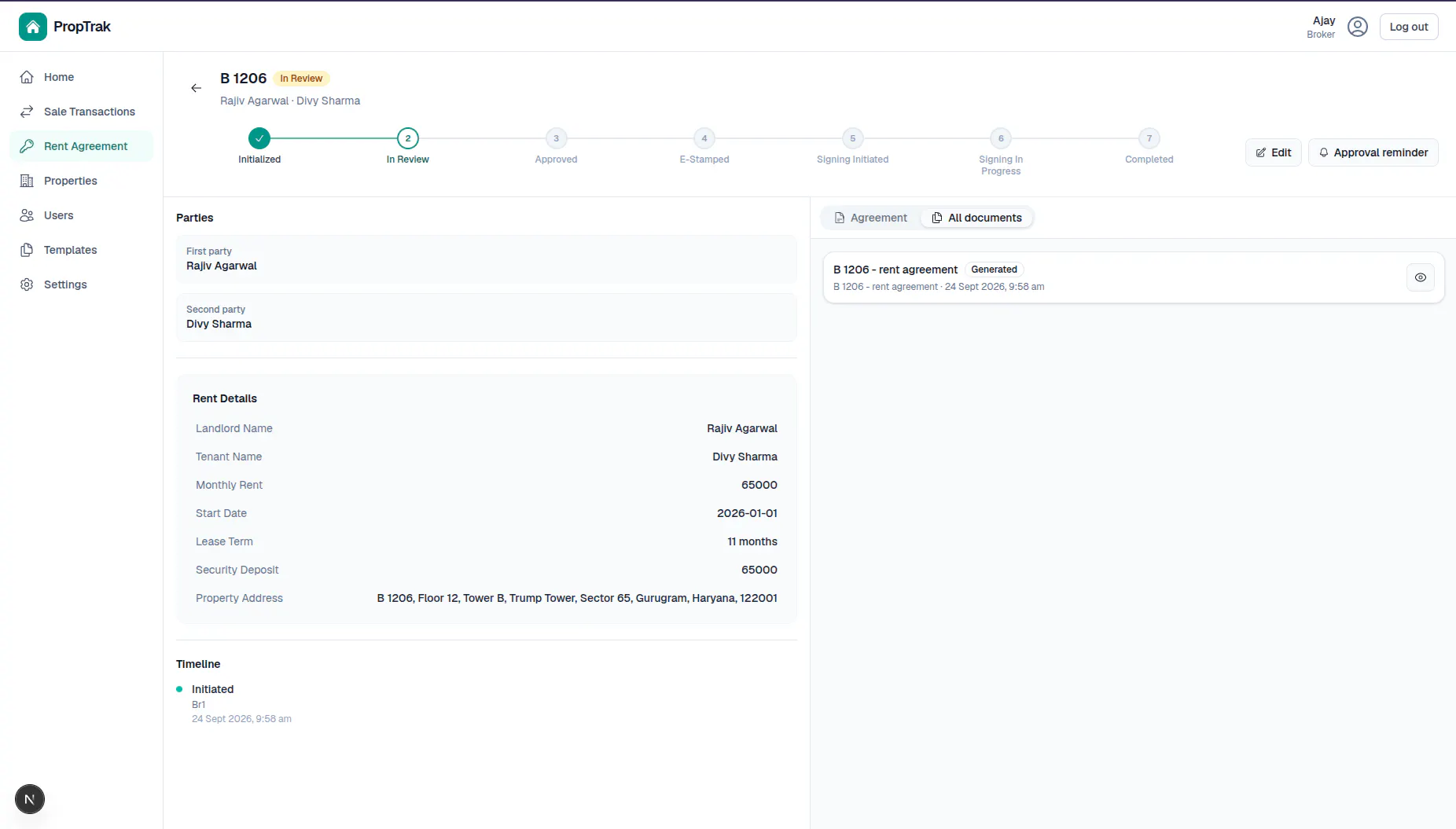Switch to the Agreement tab
This screenshot has width=1456, height=829.
pos(870,218)
